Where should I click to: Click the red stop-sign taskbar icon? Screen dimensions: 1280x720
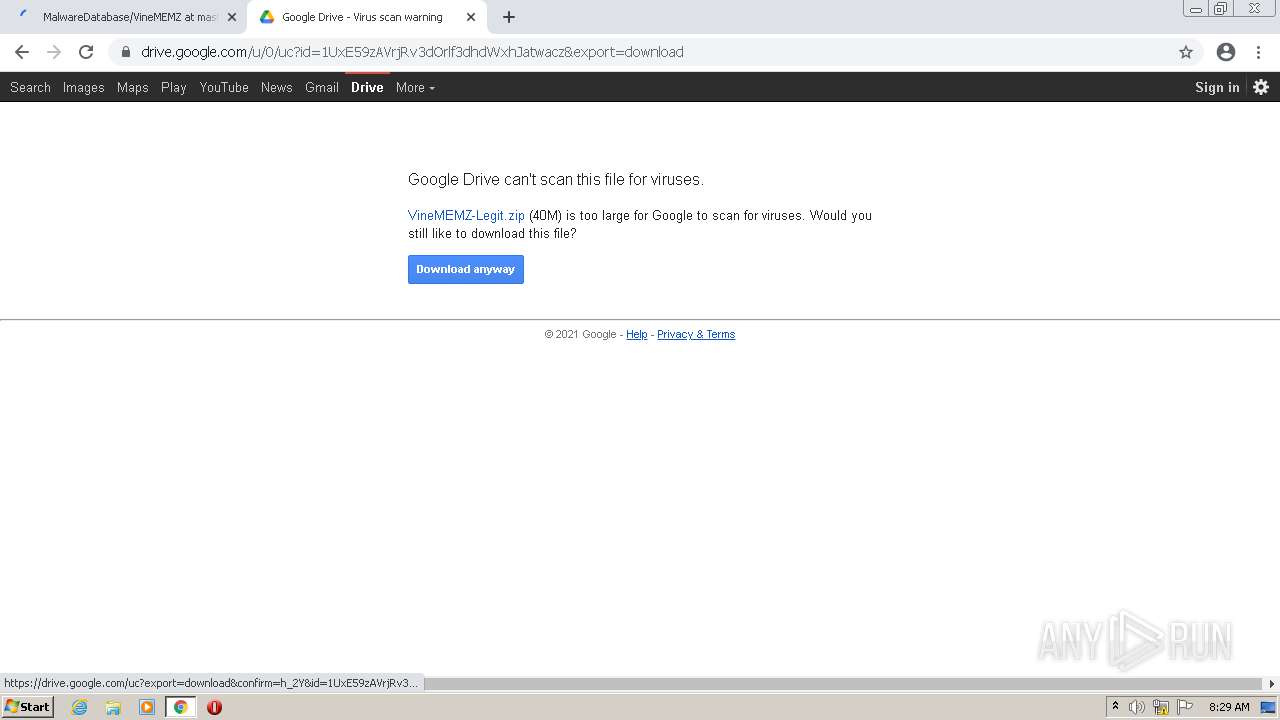coord(214,707)
